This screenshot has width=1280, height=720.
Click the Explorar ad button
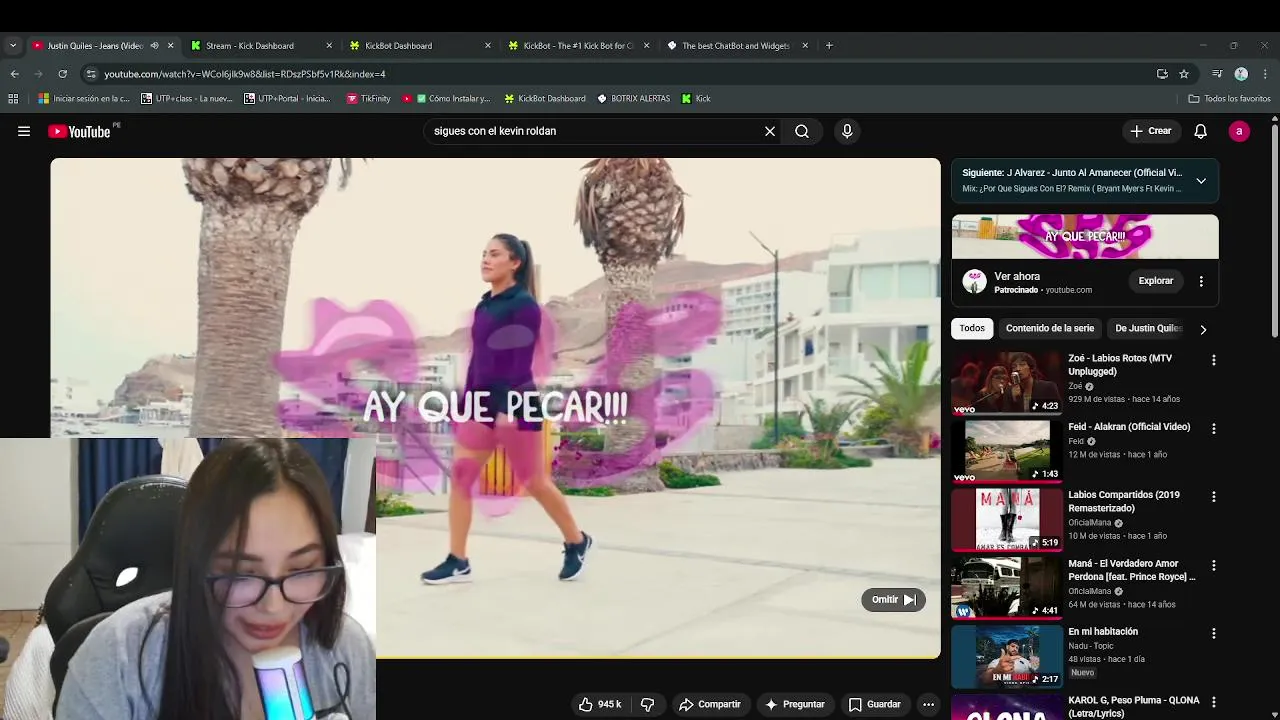tap(1155, 281)
